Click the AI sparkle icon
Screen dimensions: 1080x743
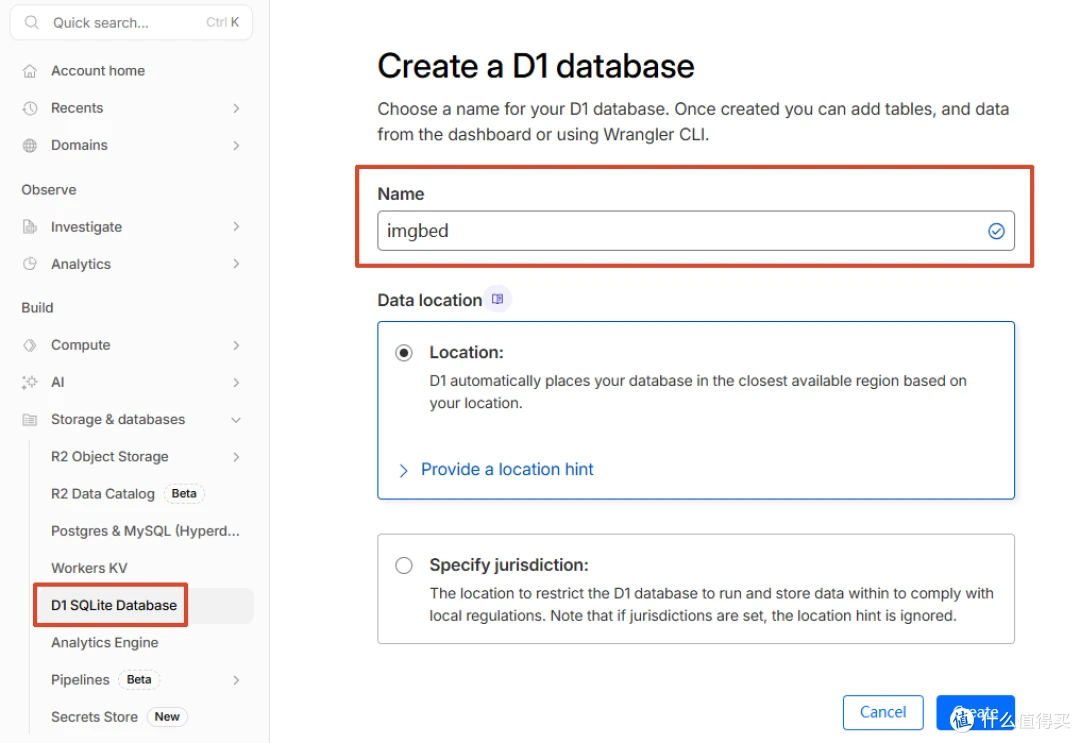coord(30,382)
